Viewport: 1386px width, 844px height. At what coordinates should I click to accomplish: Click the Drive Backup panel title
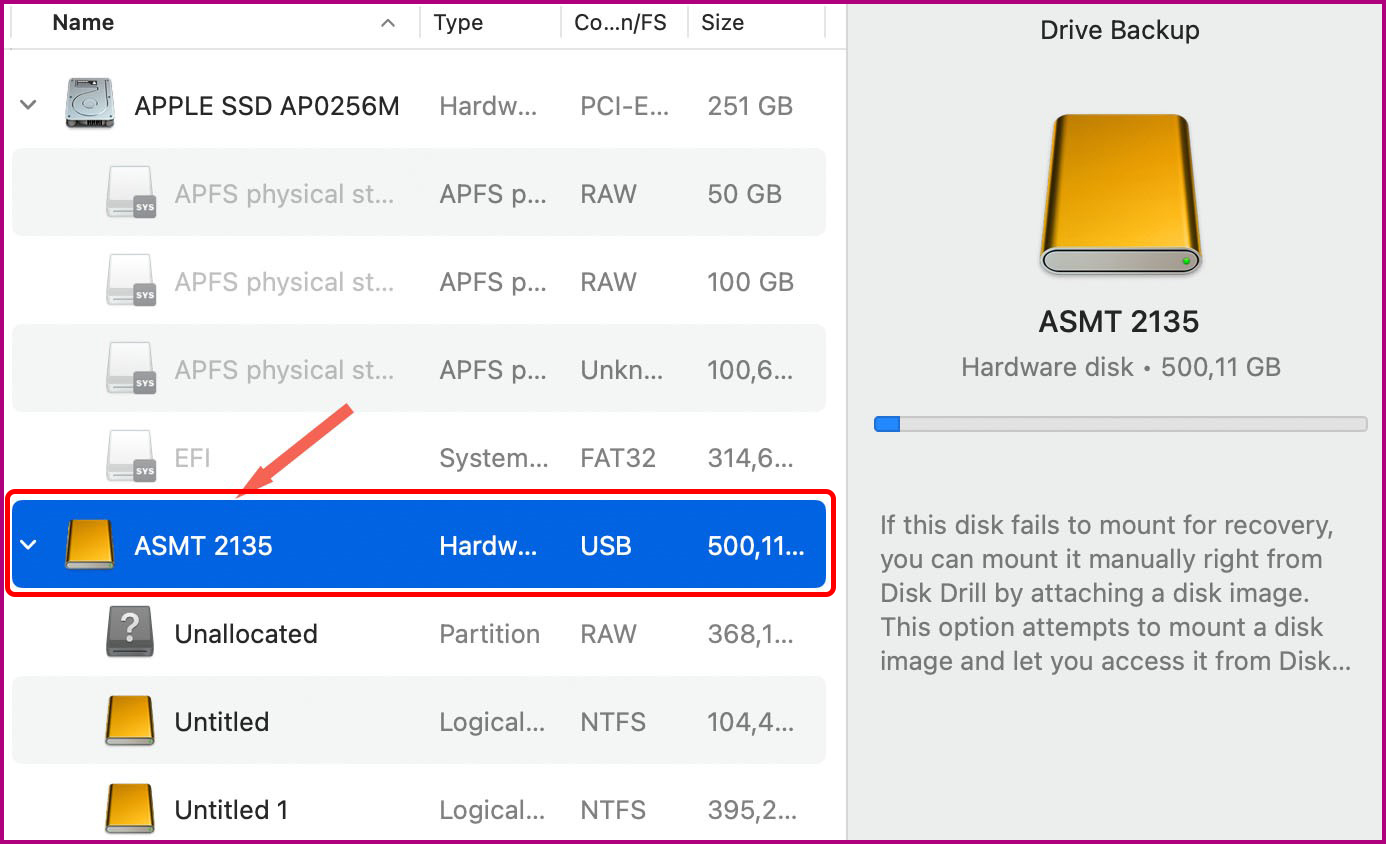coord(1119,30)
